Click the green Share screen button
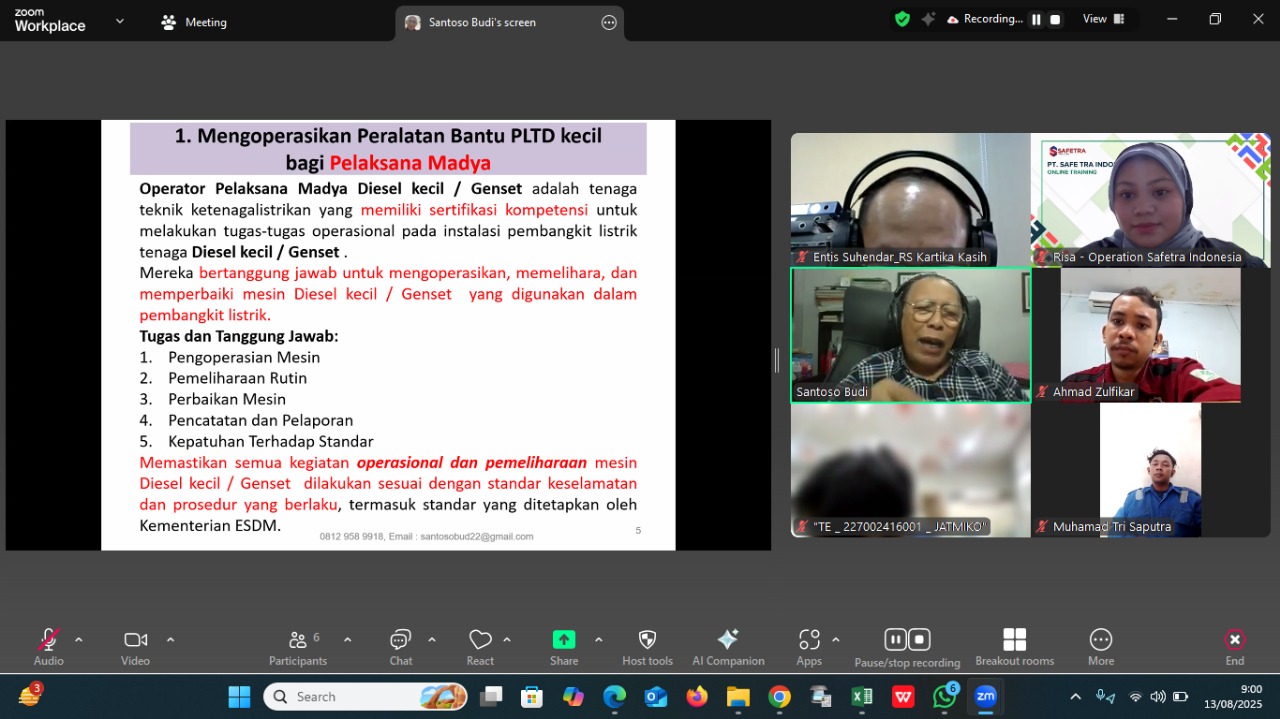Screen dimensions: 1280x719 pyautogui.click(x=564, y=641)
